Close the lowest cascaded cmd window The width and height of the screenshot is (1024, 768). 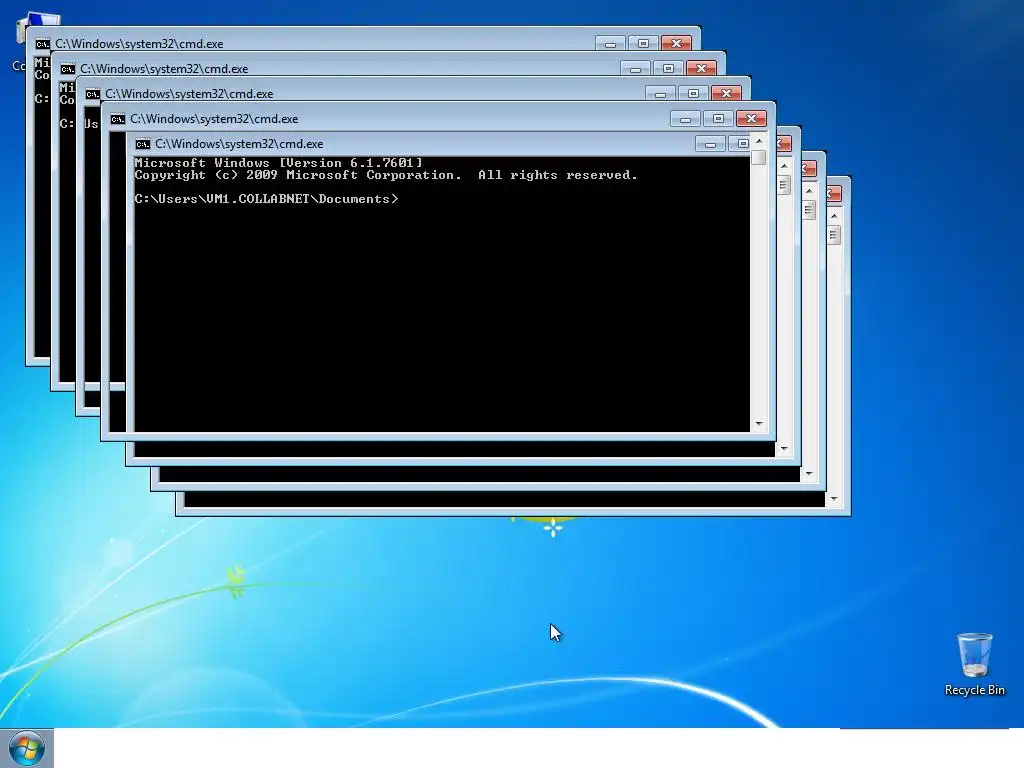pyautogui.click(x=834, y=193)
